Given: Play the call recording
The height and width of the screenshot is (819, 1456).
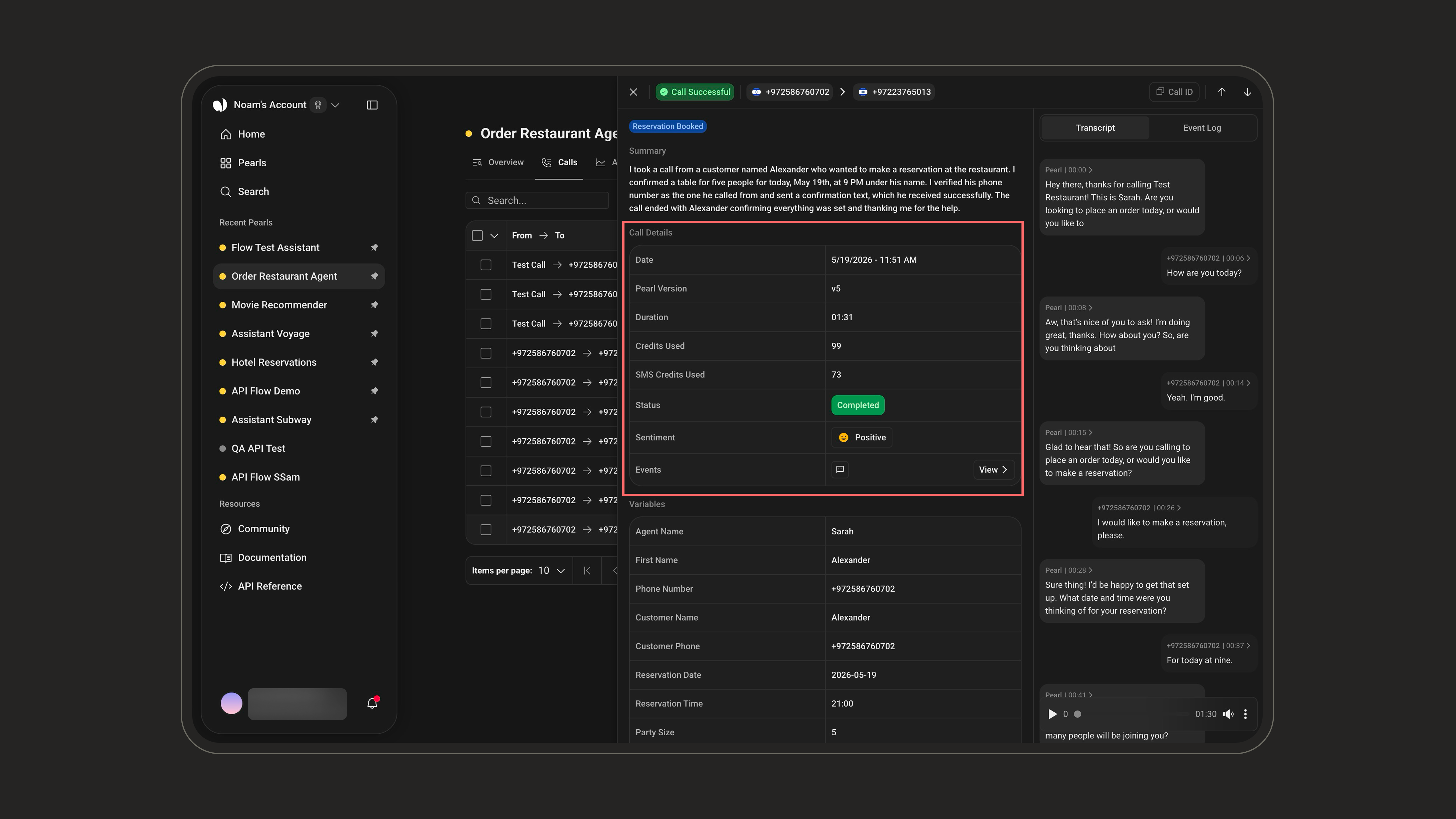Looking at the screenshot, I should [x=1052, y=714].
